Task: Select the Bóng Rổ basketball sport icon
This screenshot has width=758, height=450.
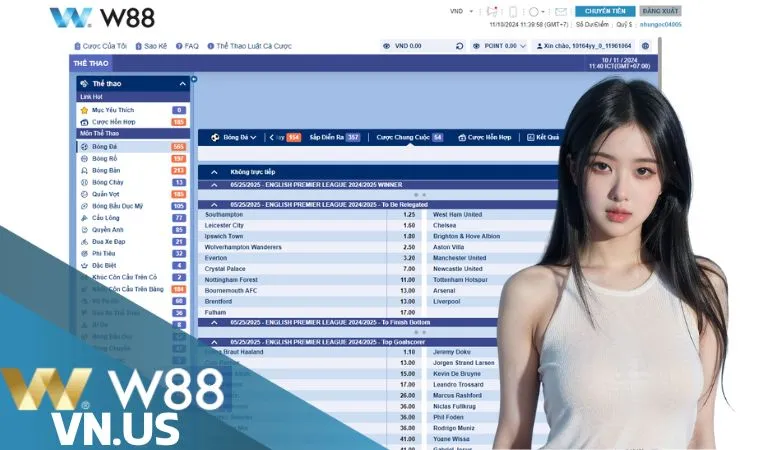Action: click(x=85, y=158)
